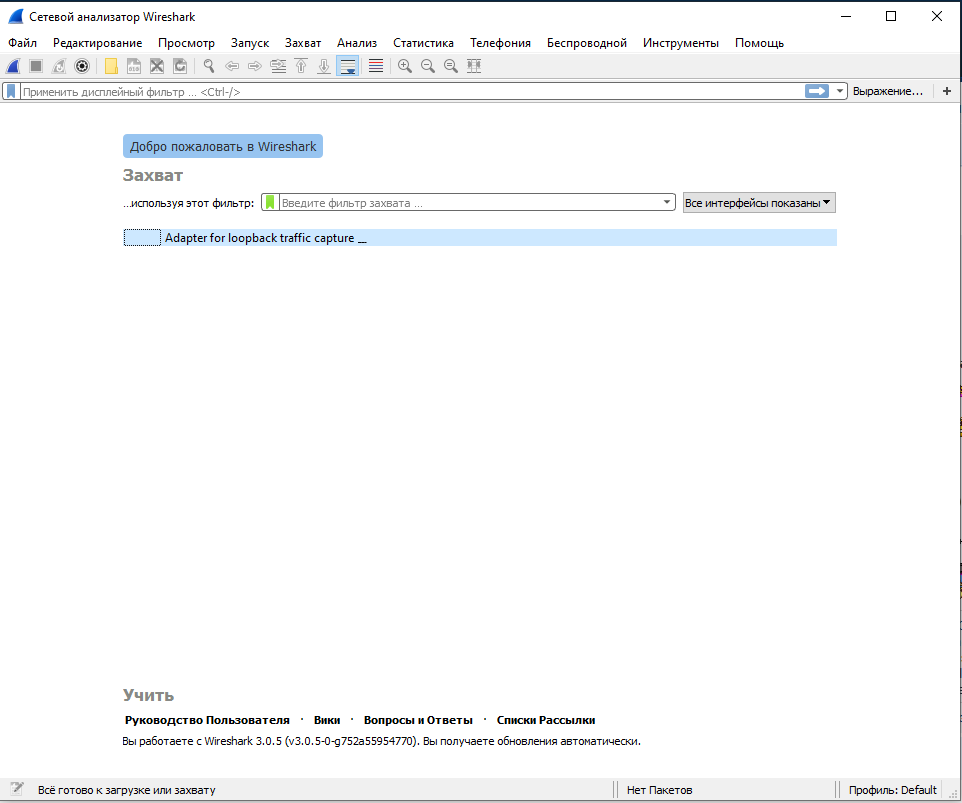This screenshot has width=962, height=803.
Task: Open the Просмотр menu
Action: click(x=187, y=43)
